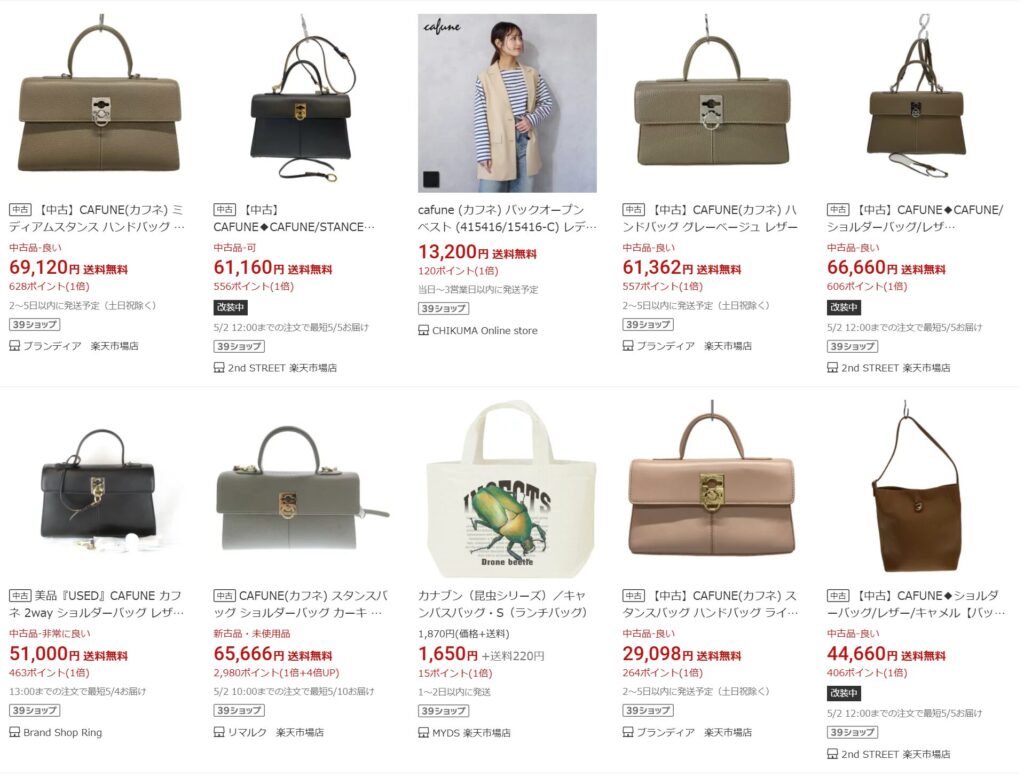This screenshot has width=1024, height=784.
Task: Open the insect beetle canvas tote image
Action: coord(507,489)
